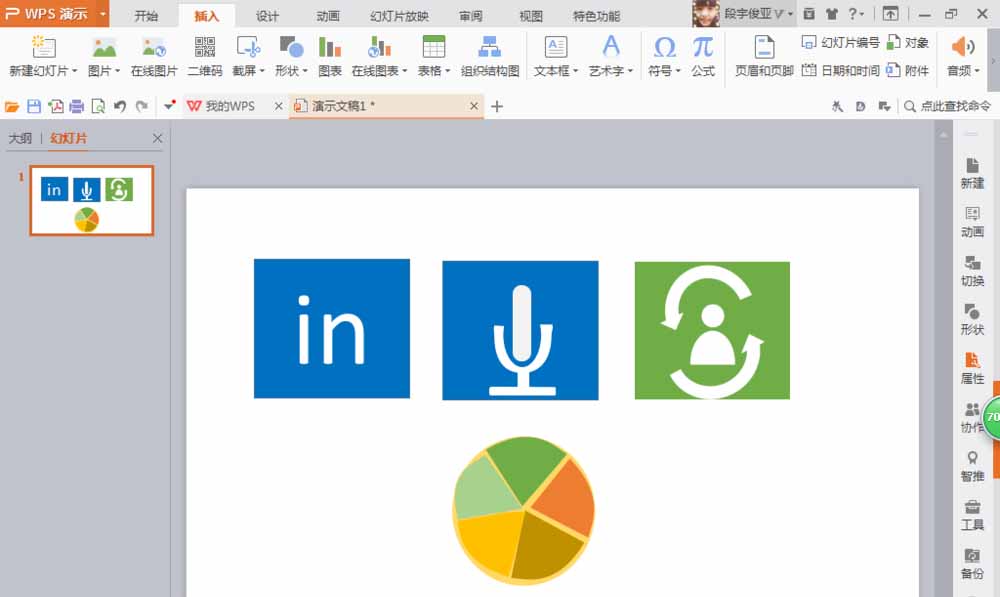Insert date and time (日期和时间)

[x=841, y=70]
